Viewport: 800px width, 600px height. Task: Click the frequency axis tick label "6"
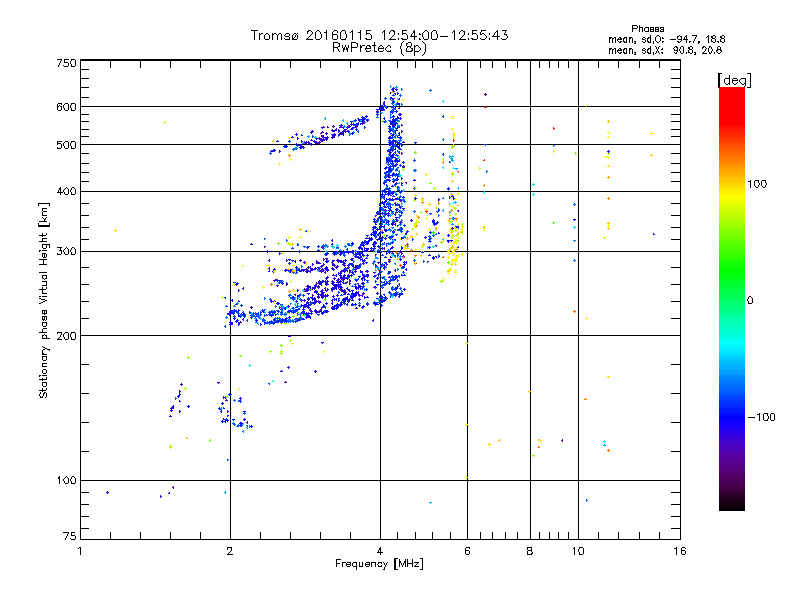(x=467, y=551)
